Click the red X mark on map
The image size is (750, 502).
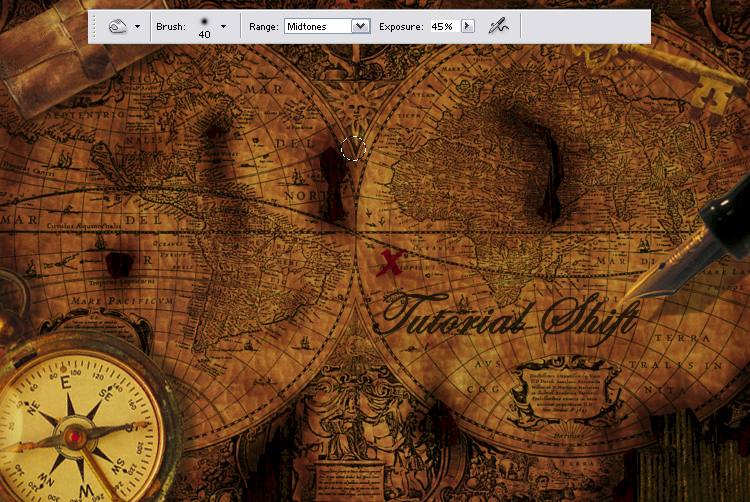pos(390,263)
